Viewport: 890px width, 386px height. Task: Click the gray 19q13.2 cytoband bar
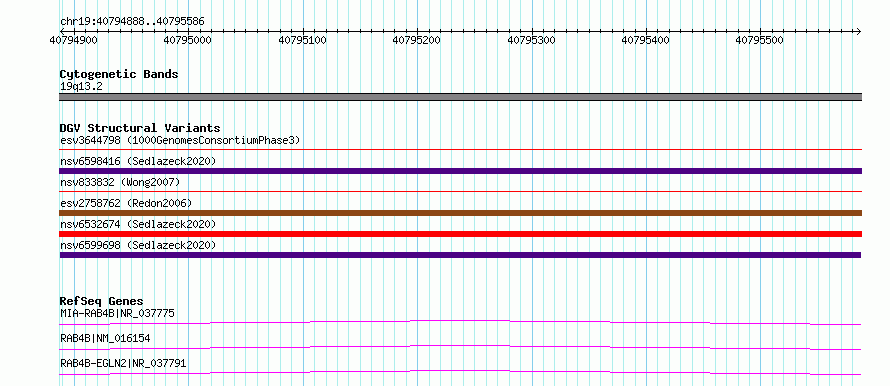(460, 97)
